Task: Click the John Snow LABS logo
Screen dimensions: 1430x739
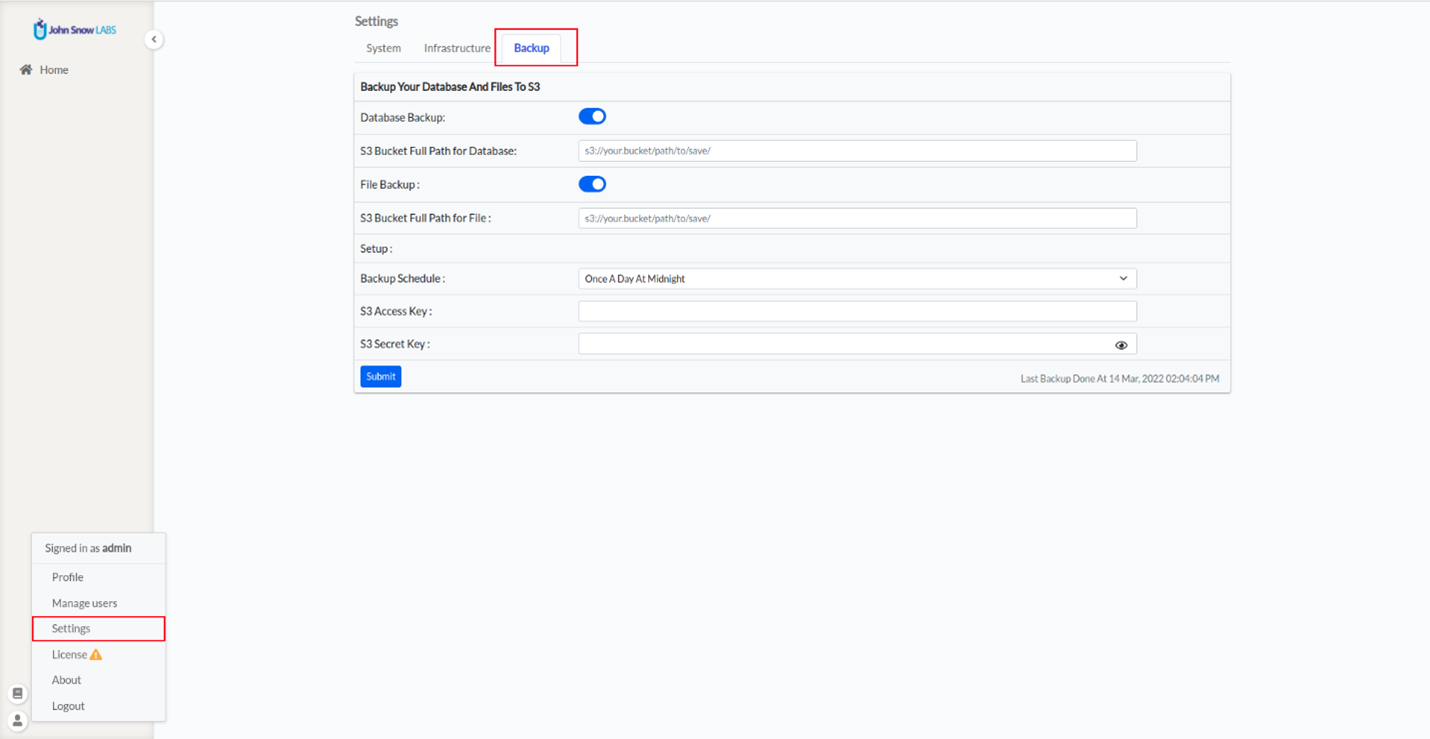Action: 75,30
